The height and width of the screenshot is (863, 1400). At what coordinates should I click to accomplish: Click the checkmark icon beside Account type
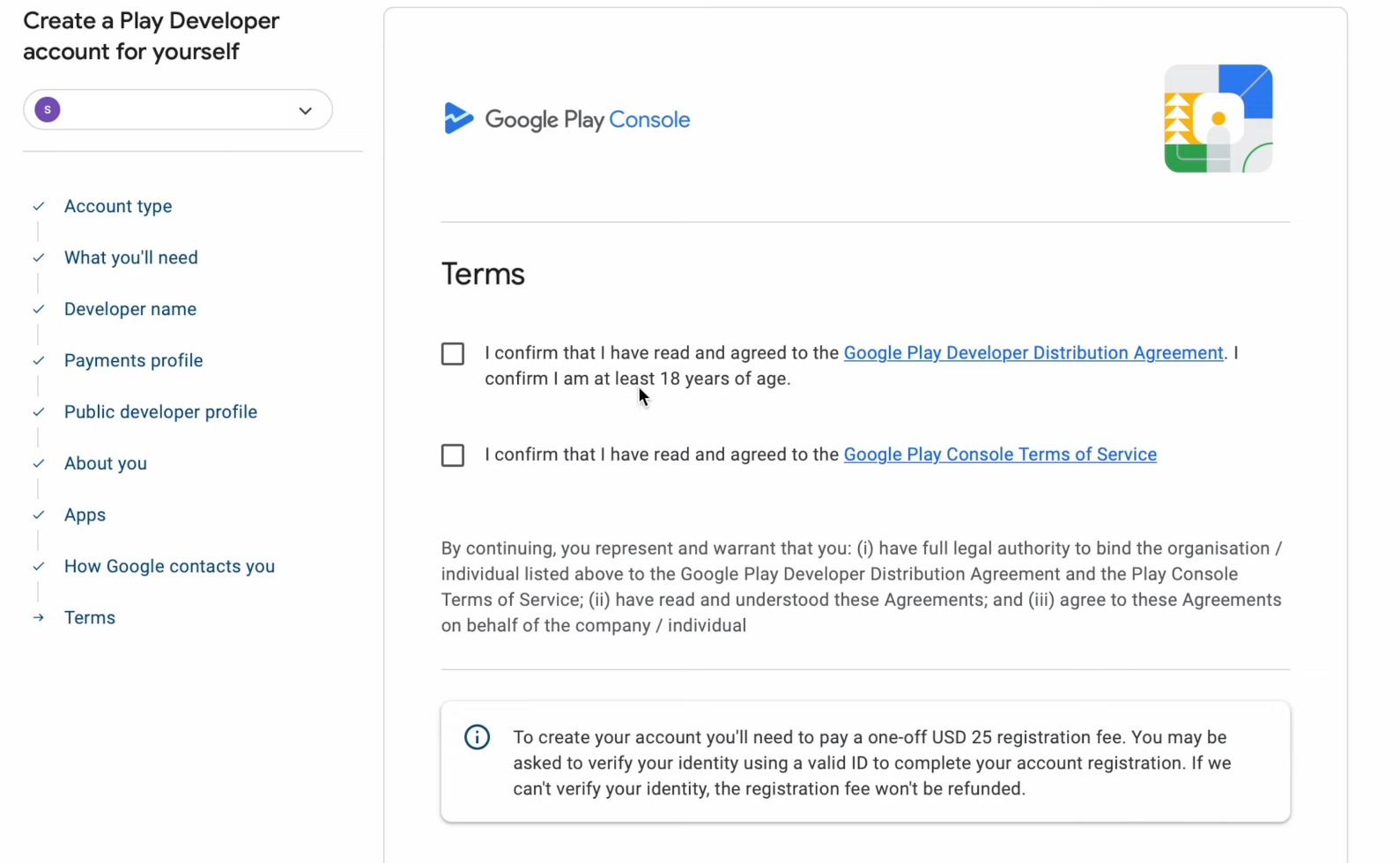coord(39,206)
